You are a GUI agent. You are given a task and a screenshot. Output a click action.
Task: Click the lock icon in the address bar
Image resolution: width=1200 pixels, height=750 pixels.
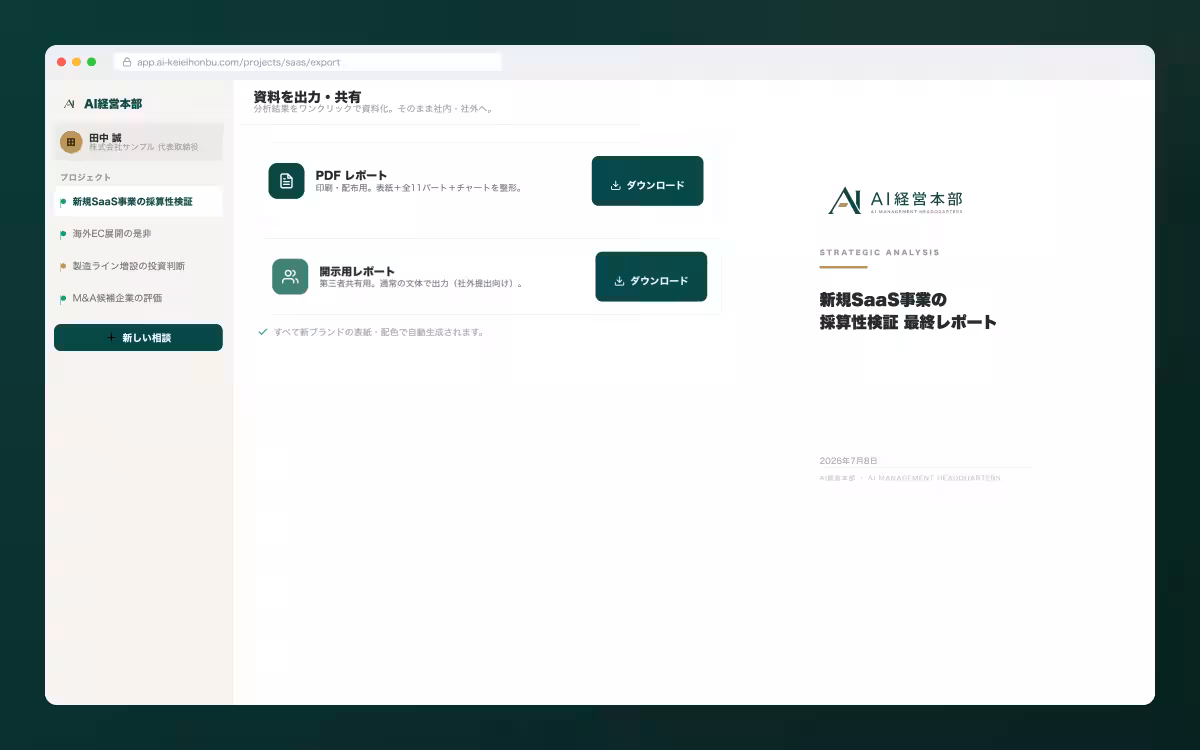tap(127, 62)
